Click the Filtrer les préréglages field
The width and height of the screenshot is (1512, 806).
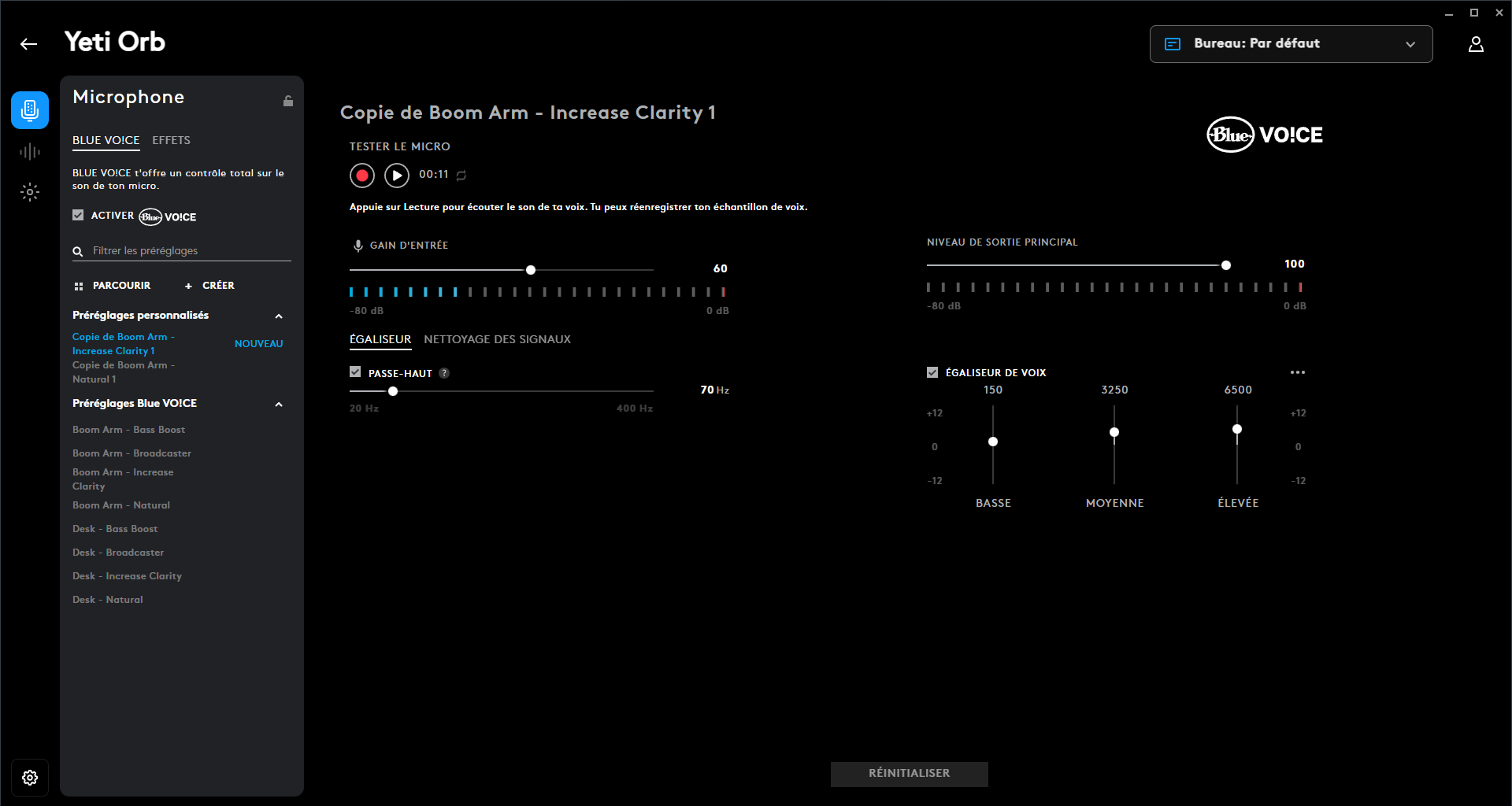(x=182, y=251)
